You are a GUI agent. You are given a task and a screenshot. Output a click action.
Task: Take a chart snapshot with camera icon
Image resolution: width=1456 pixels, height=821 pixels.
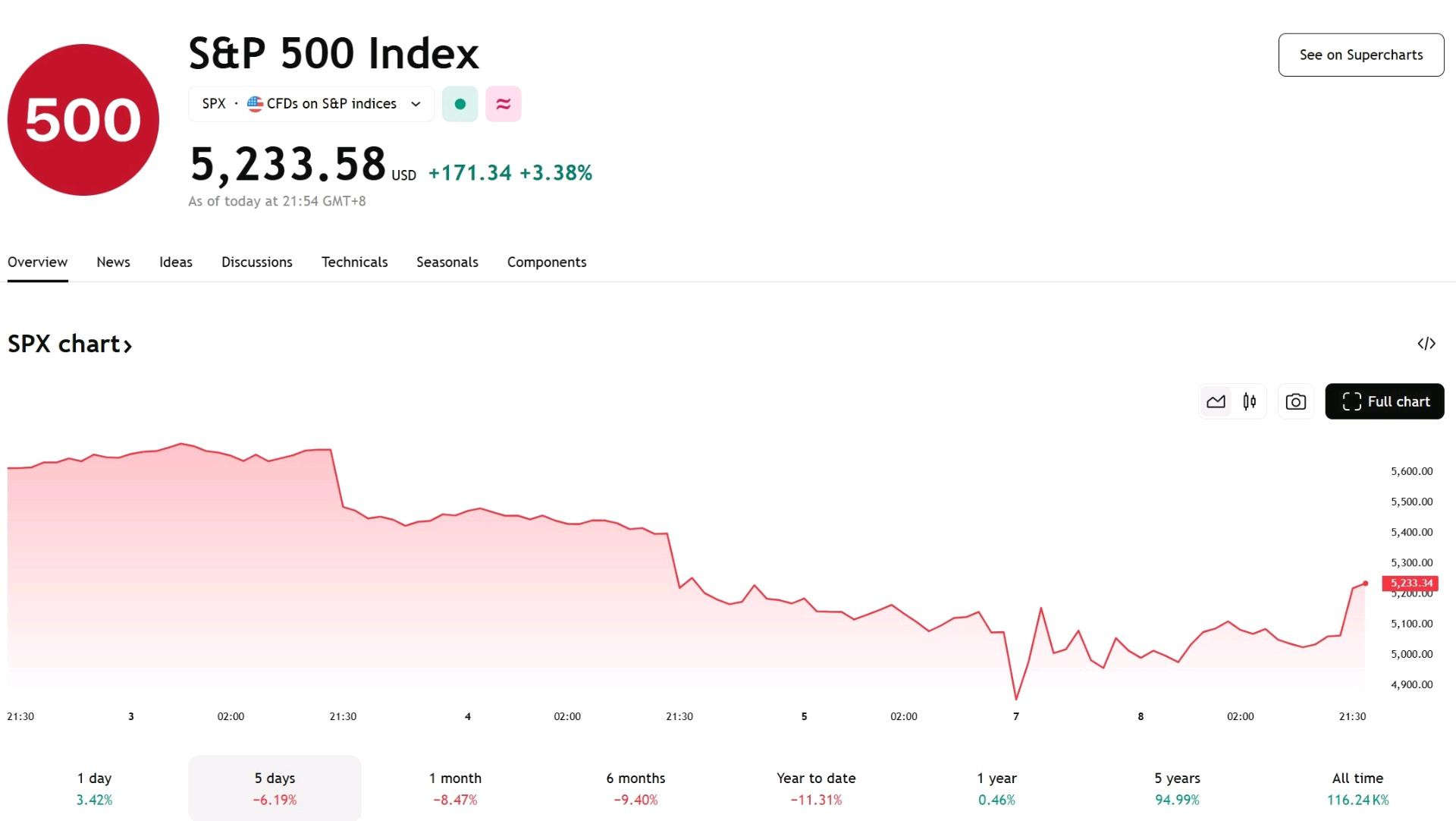point(1295,401)
